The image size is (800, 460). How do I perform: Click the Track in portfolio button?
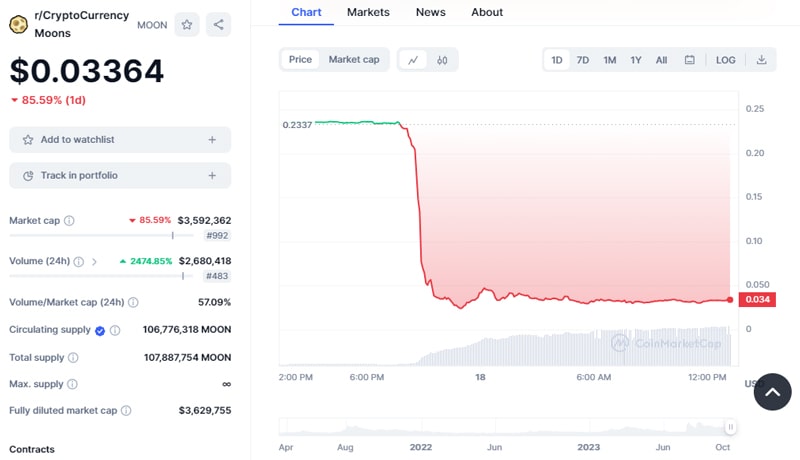pos(120,175)
